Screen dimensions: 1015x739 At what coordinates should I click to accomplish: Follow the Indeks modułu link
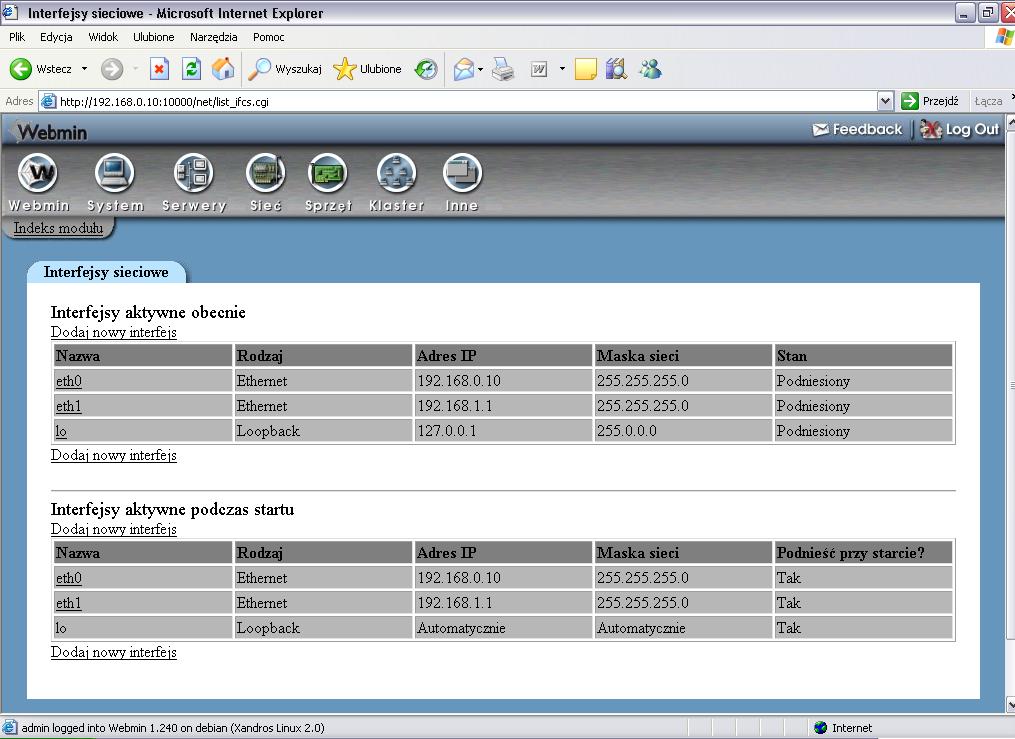[x=58, y=228]
